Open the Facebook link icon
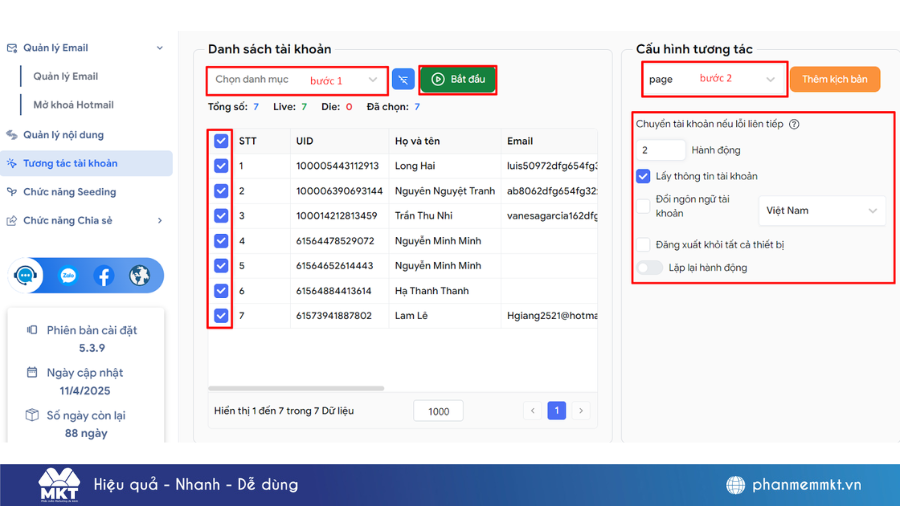Image resolution: width=900 pixels, height=506 pixels. click(104, 276)
